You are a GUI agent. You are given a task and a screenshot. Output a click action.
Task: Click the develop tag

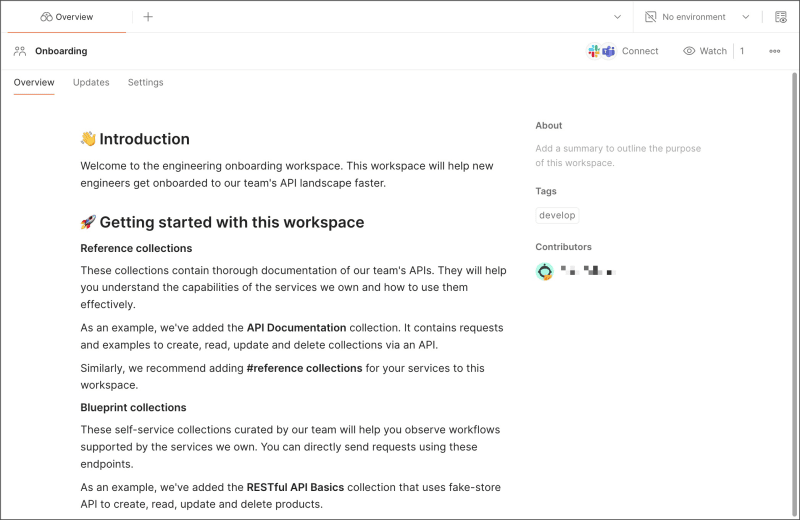pos(557,215)
